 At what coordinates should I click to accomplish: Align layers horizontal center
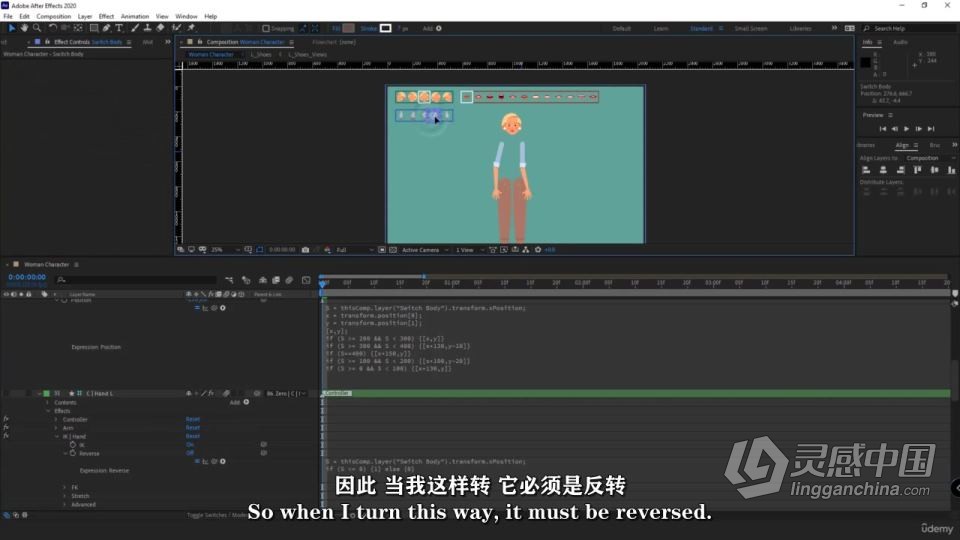(x=883, y=170)
